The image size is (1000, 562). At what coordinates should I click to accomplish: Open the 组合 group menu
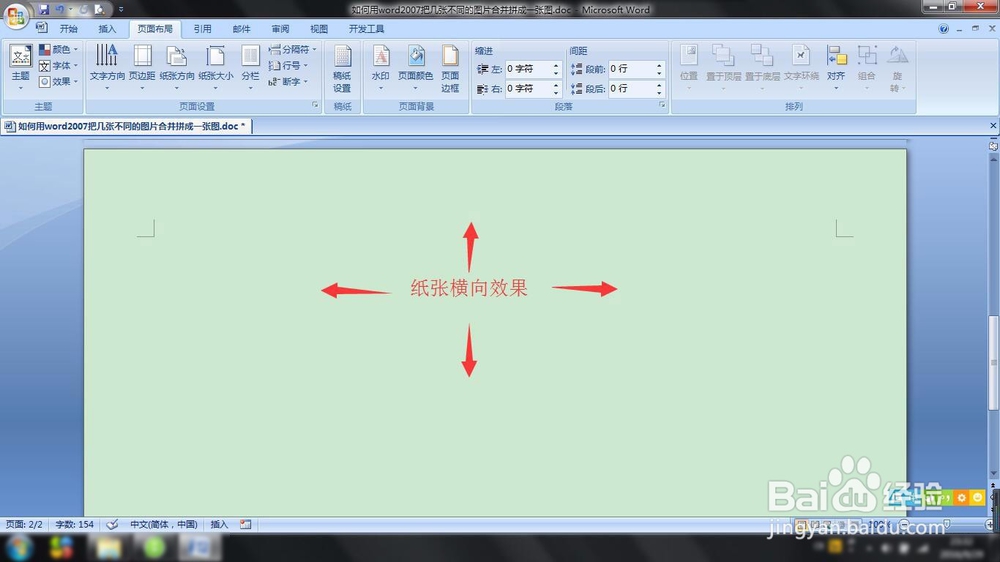(x=867, y=66)
